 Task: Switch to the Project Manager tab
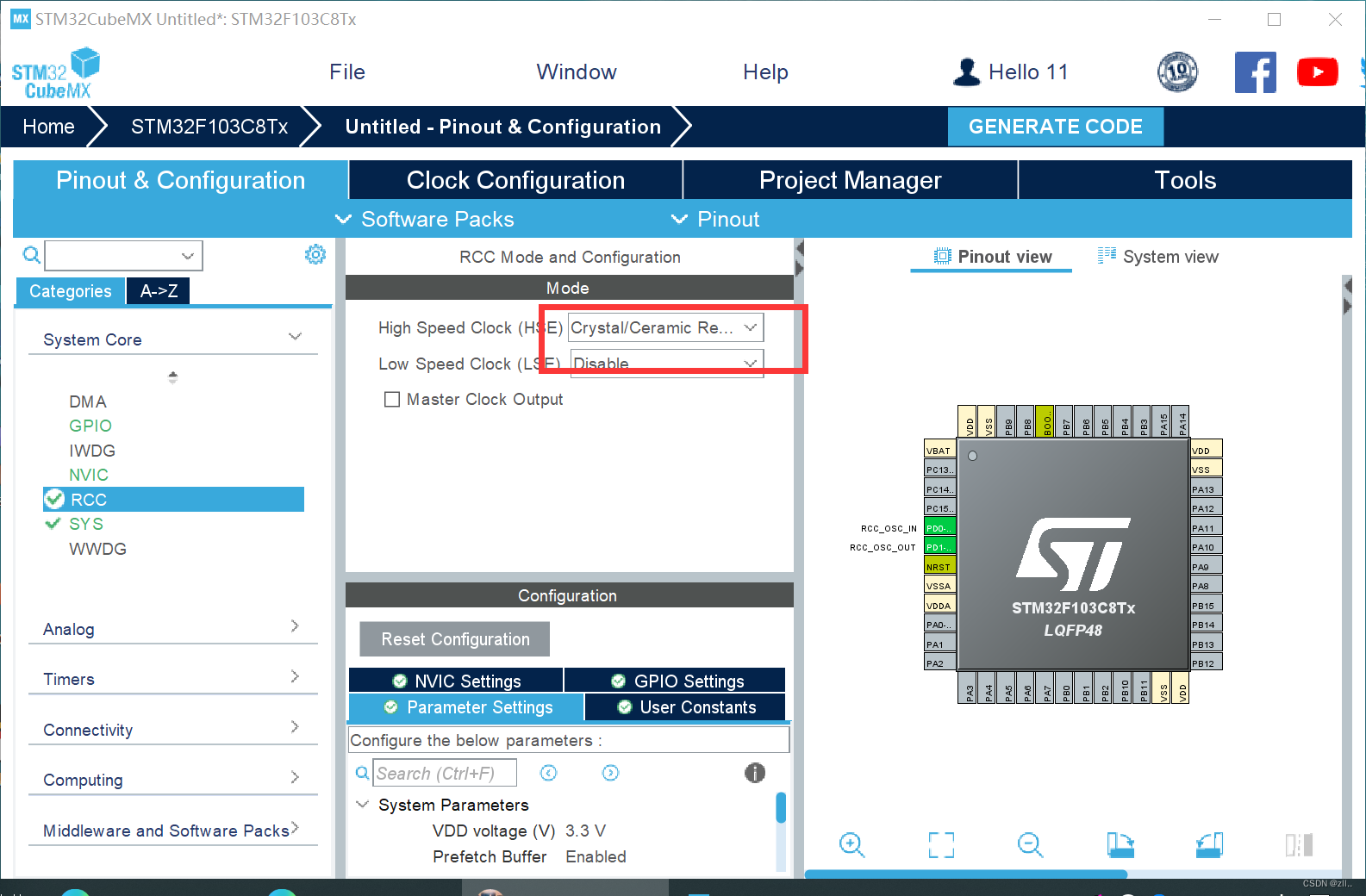(850, 180)
